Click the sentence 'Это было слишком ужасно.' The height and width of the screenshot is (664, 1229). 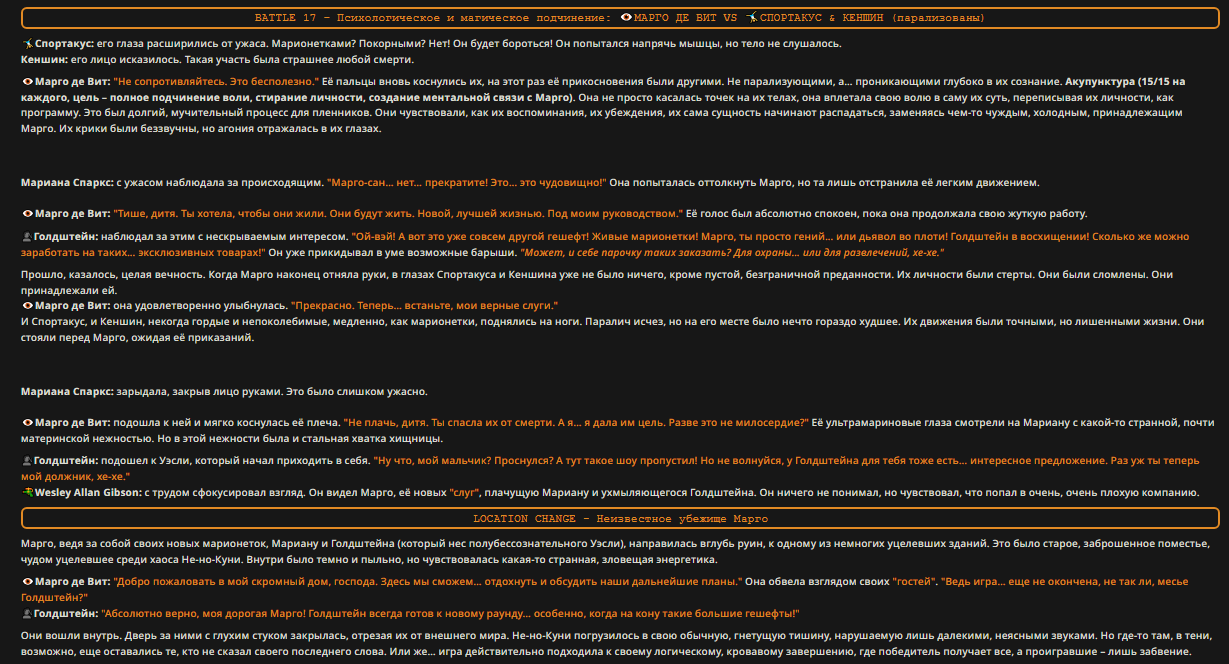355,391
